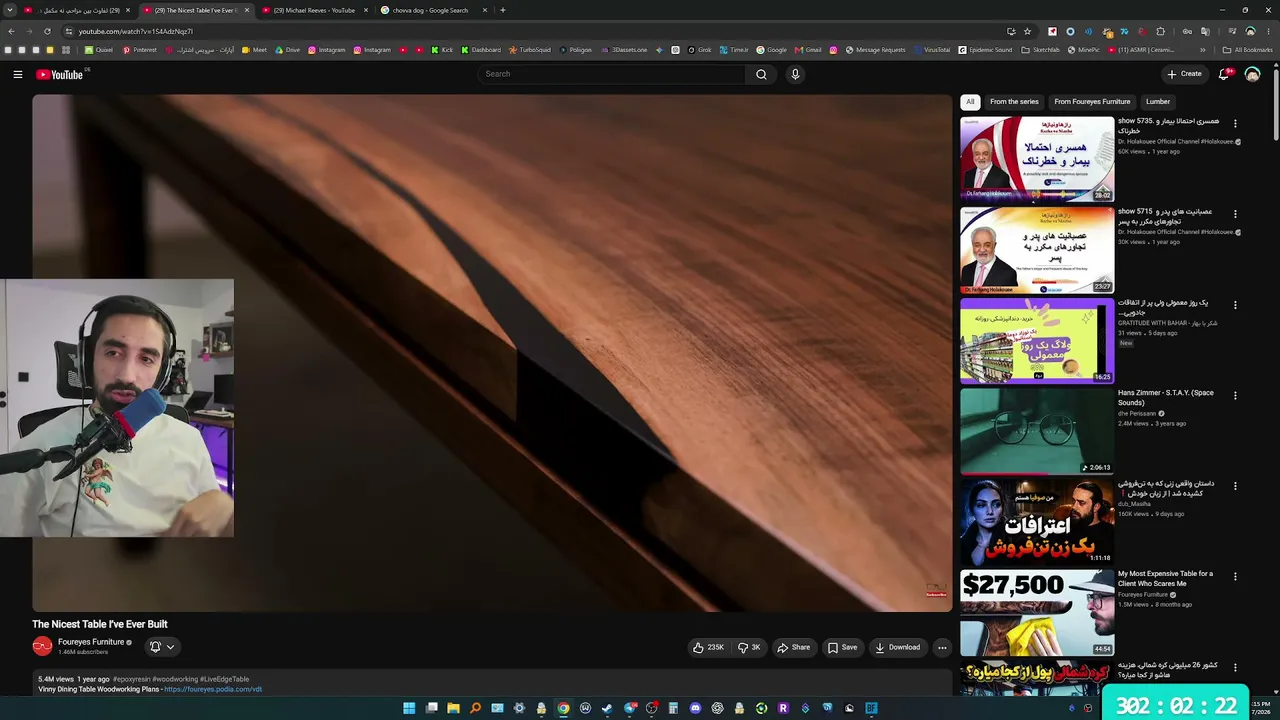1280x720 pixels.
Task: Open options for the Hans Zimmer S.T.A.Y. video
Action: click(x=1235, y=395)
